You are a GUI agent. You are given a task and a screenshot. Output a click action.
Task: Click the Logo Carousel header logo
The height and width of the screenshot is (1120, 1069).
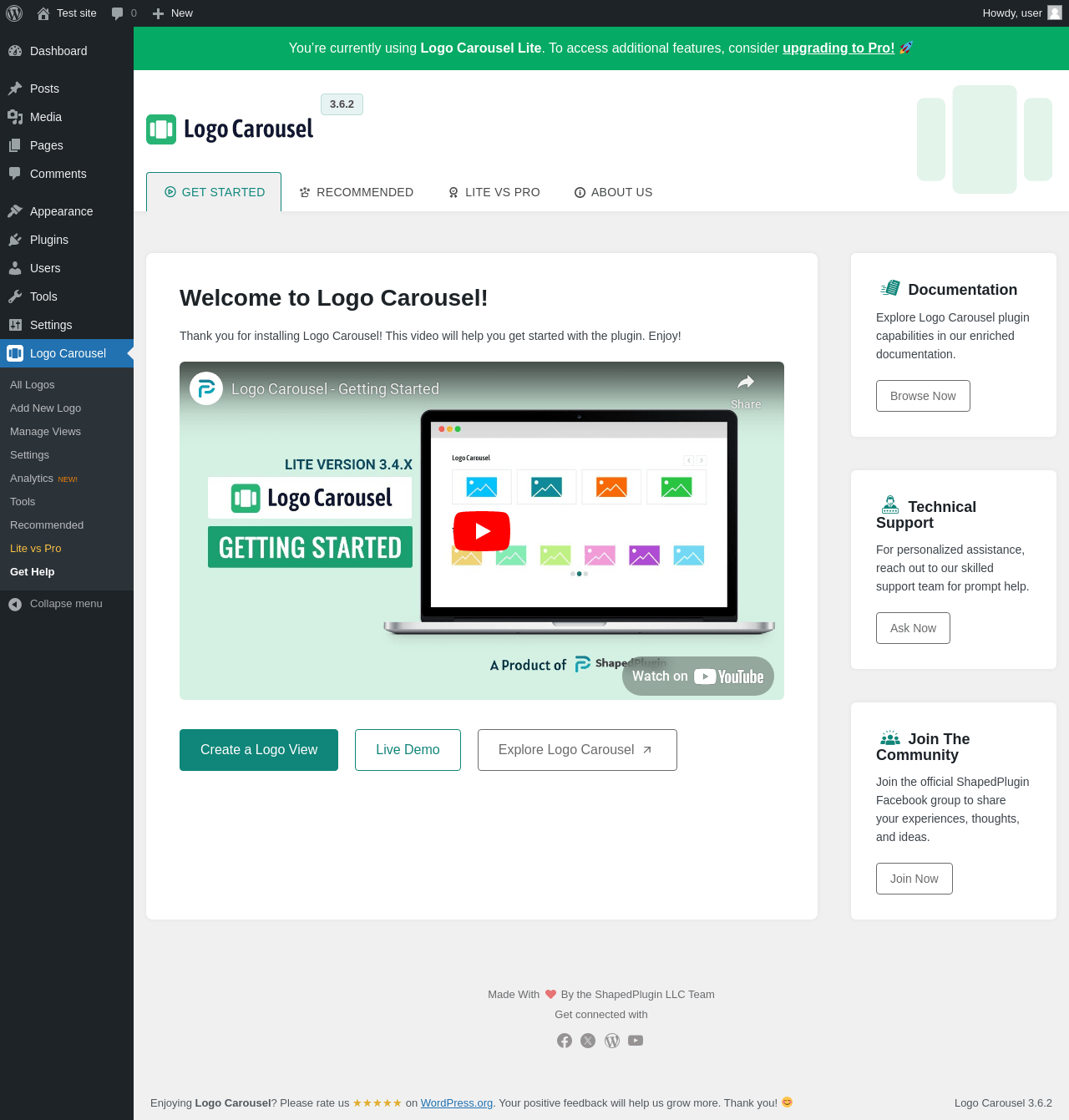tap(230, 129)
